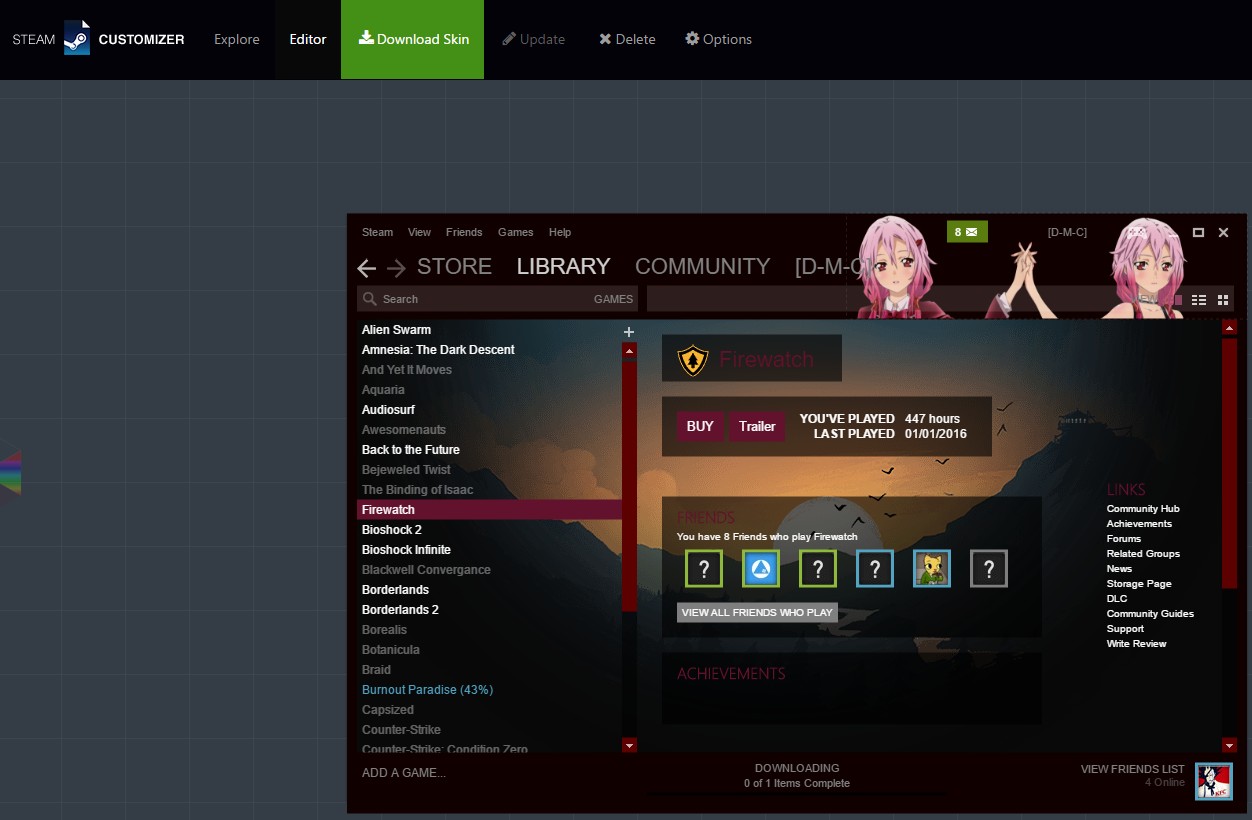Click the Steam Customizer logo icon

tap(76, 39)
